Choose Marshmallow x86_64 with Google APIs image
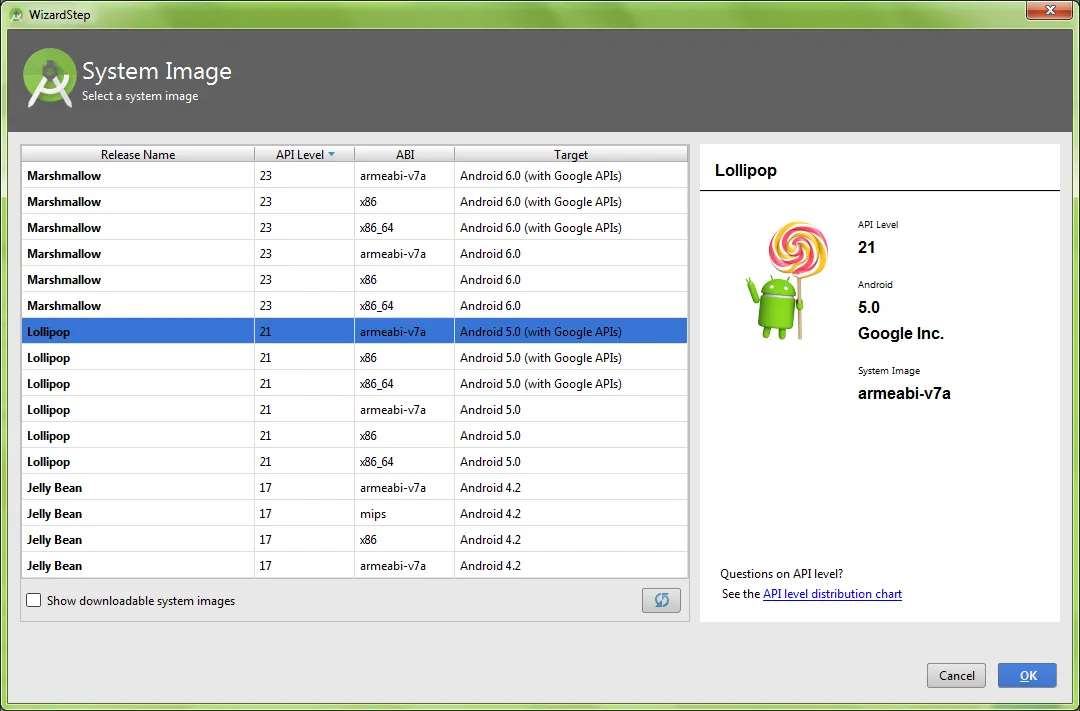1080x711 pixels. [355, 227]
